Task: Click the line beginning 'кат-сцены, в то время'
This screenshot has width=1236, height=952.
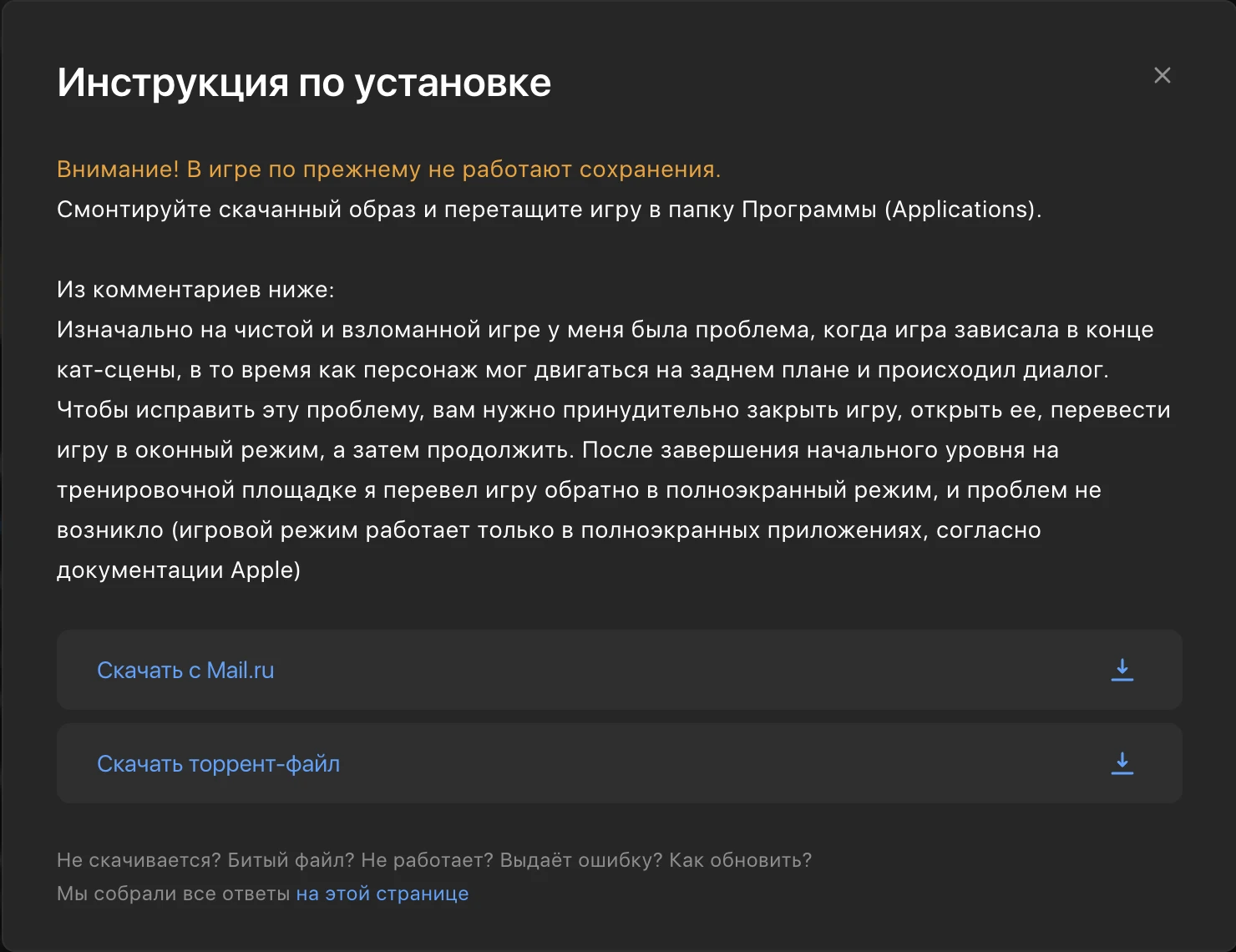Action: tap(582, 370)
